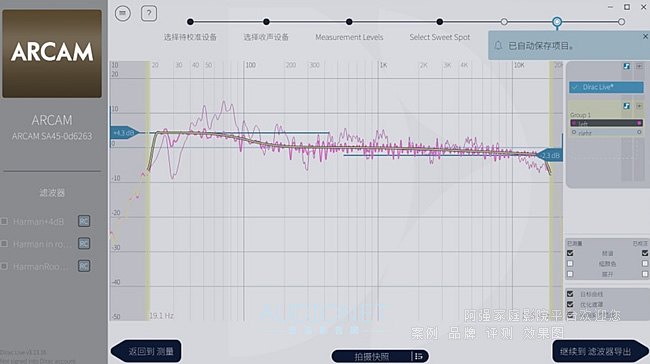Click the +4.3 dB level handle
This screenshot has height=364, width=650.
(124, 133)
